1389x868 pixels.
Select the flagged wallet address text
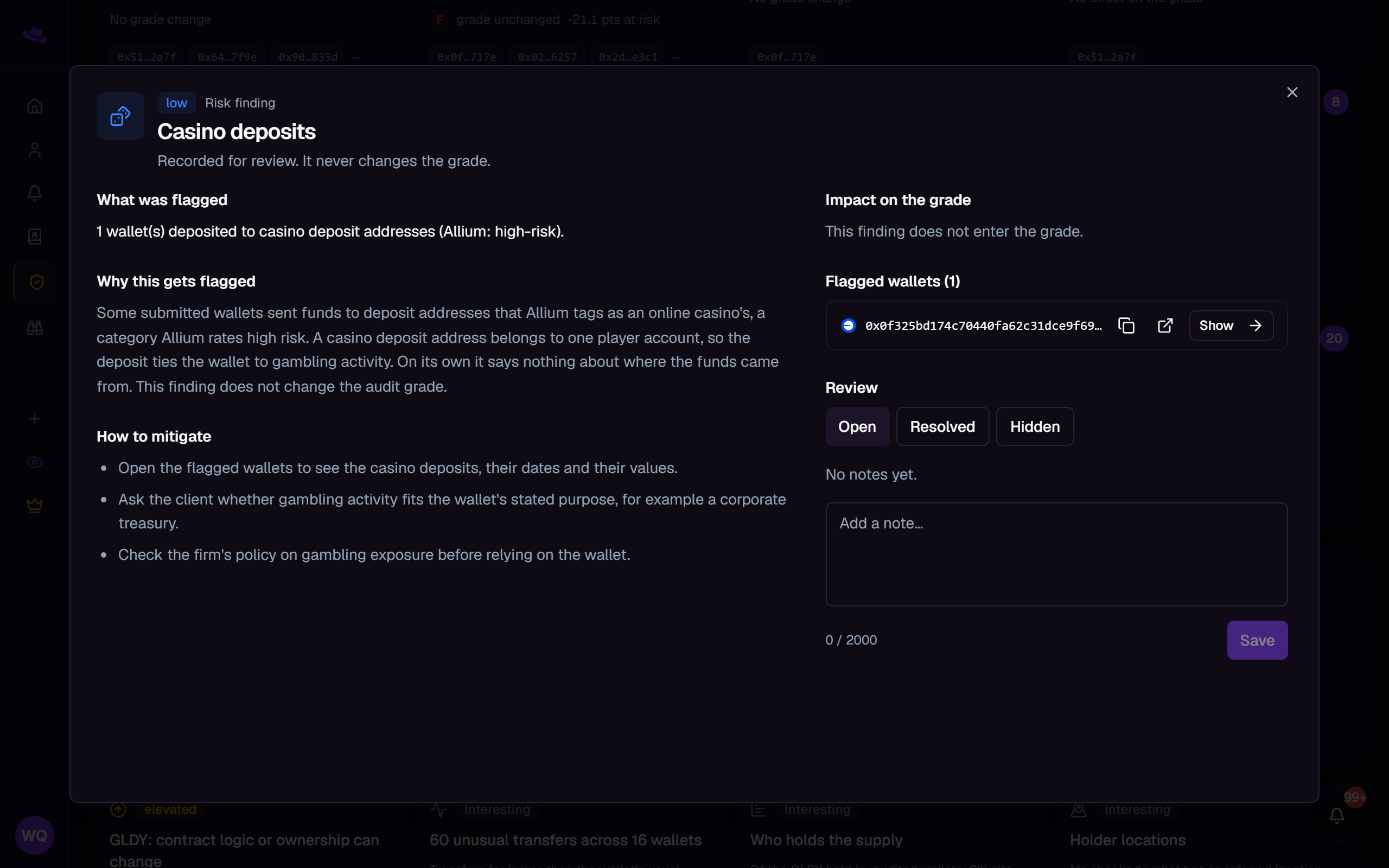pyautogui.click(x=983, y=325)
